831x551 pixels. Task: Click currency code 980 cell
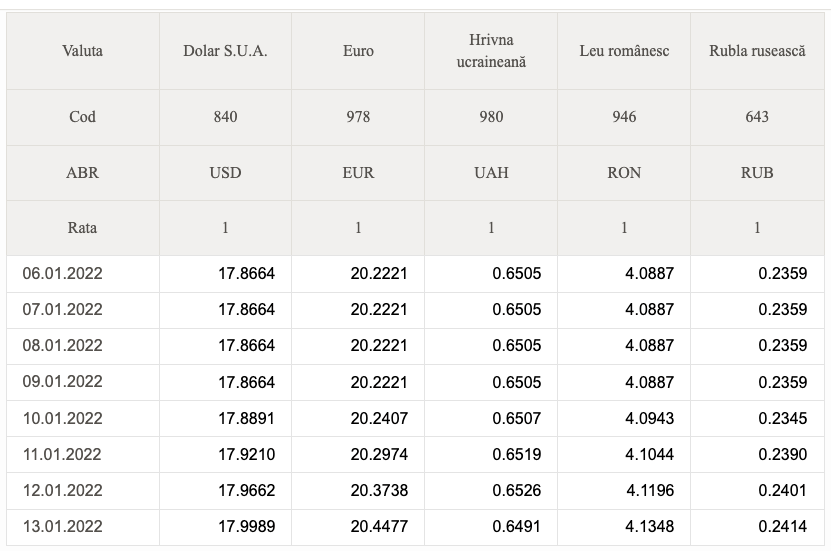pos(491,117)
